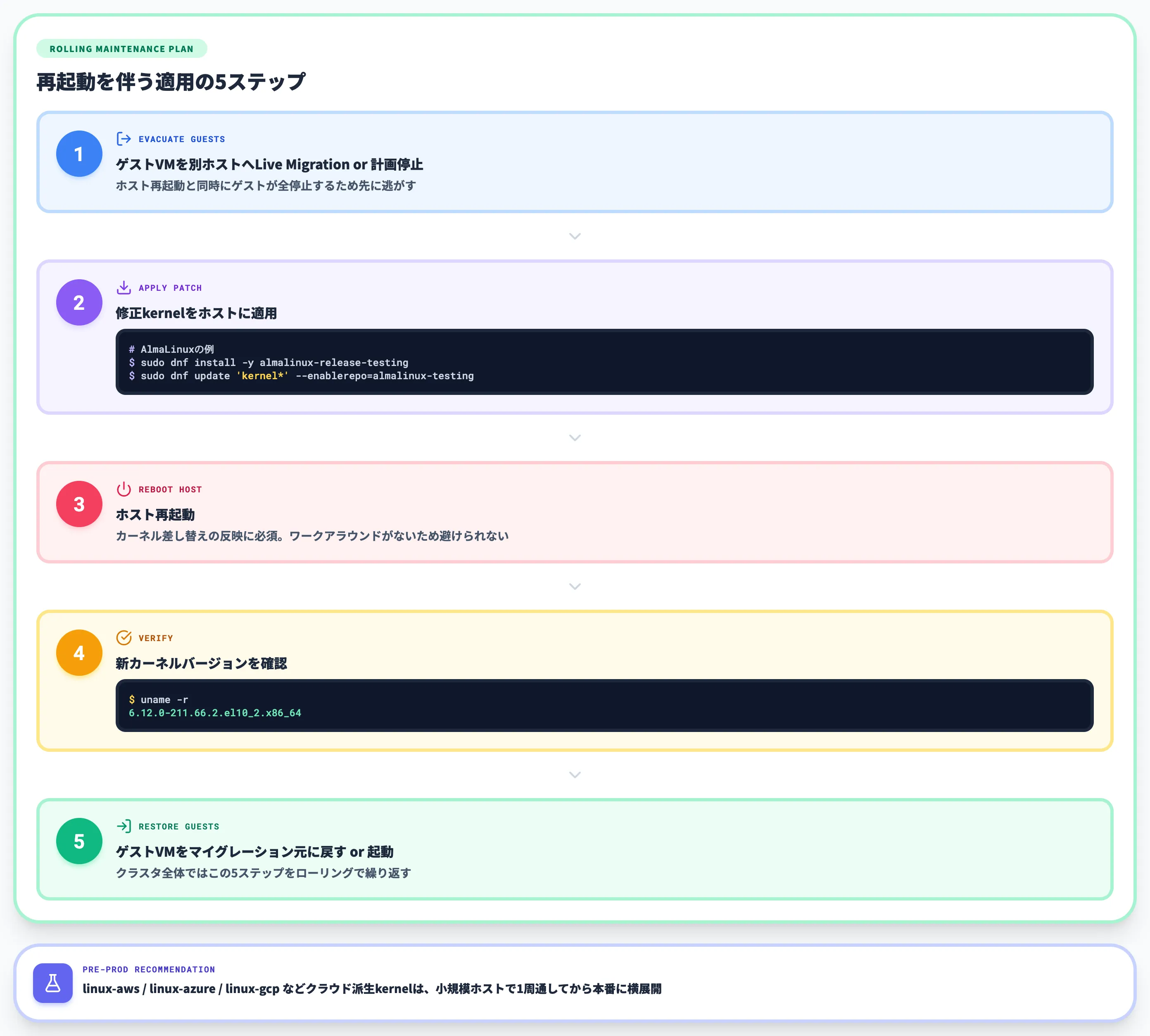Click the RESTORE GUESTS label

pos(179,827)
